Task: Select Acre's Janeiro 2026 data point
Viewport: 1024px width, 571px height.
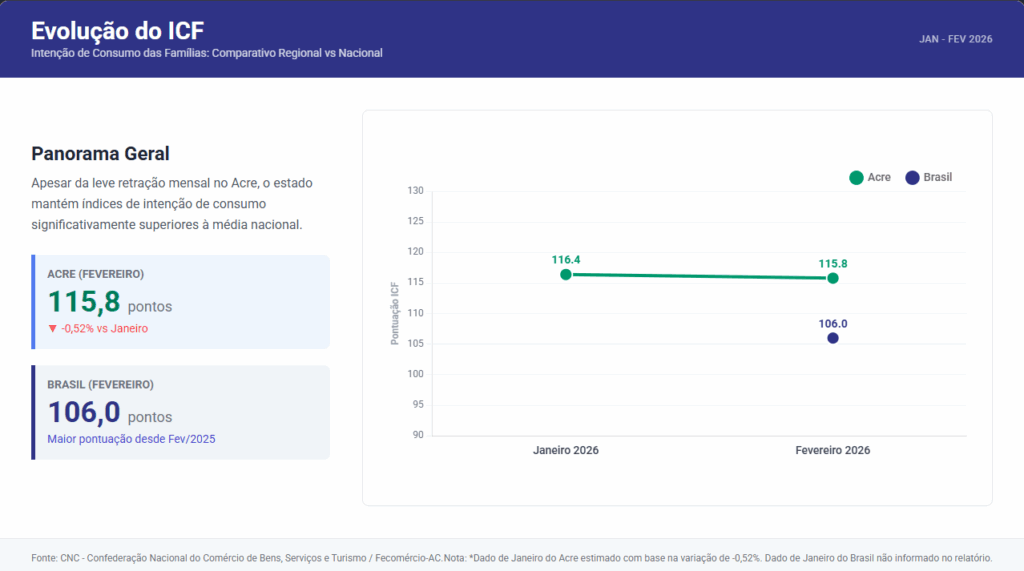Action: pos(566,274)
